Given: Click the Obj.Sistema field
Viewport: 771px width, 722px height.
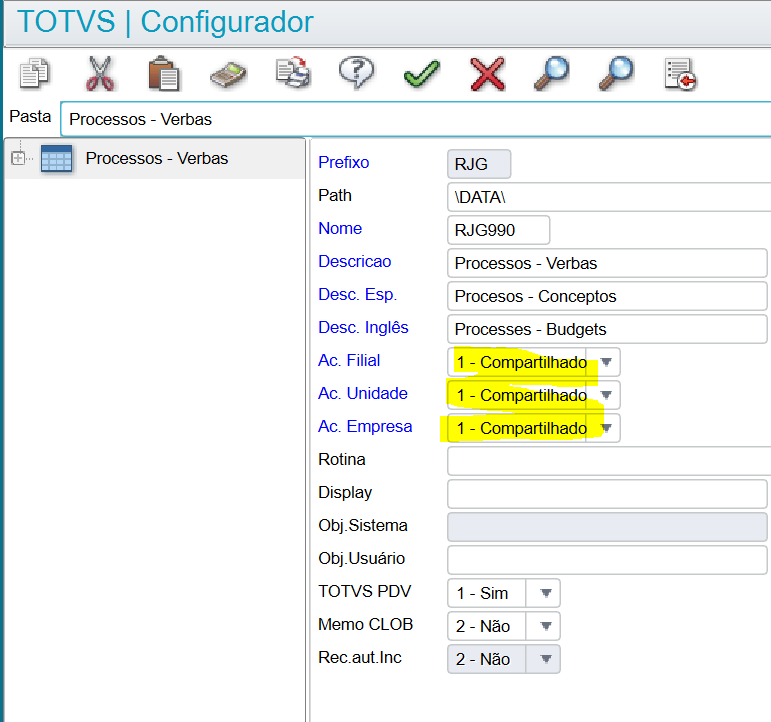Looking at the screenshot, I should point(607,527).
